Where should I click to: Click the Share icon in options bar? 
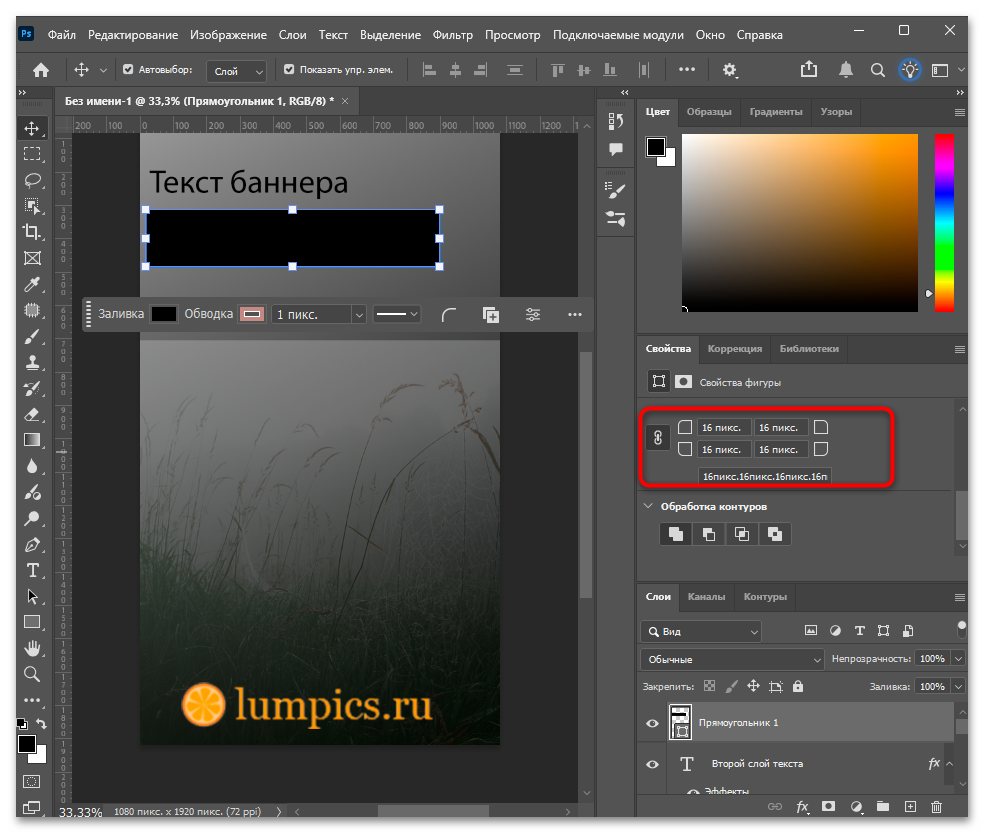[809, 69]
